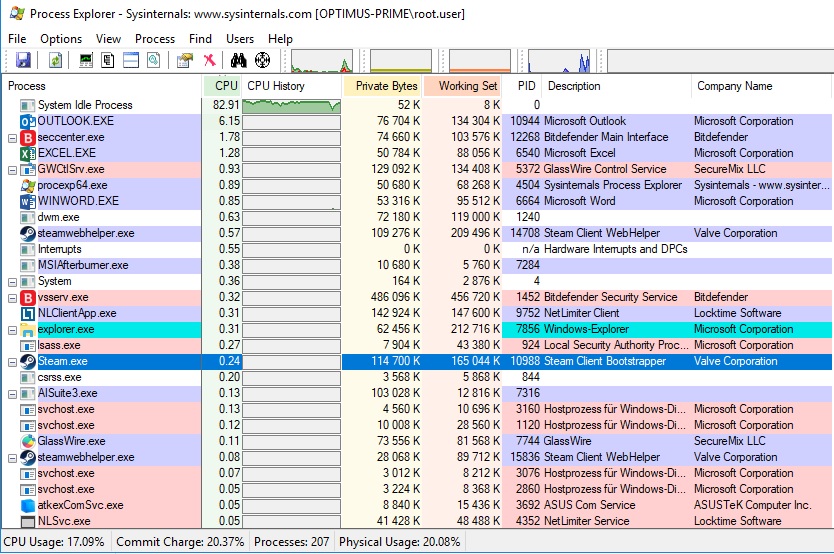The height and width of the screenshot is (554, 834).
Task: Click the Process Explorer icon beside procexp64.exe
Action: point(28,186)
